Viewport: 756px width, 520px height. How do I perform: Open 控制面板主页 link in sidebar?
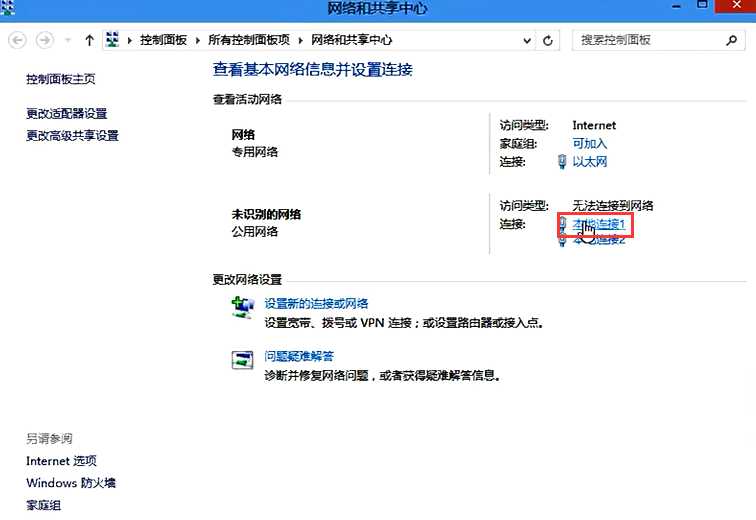click(61, 79)
